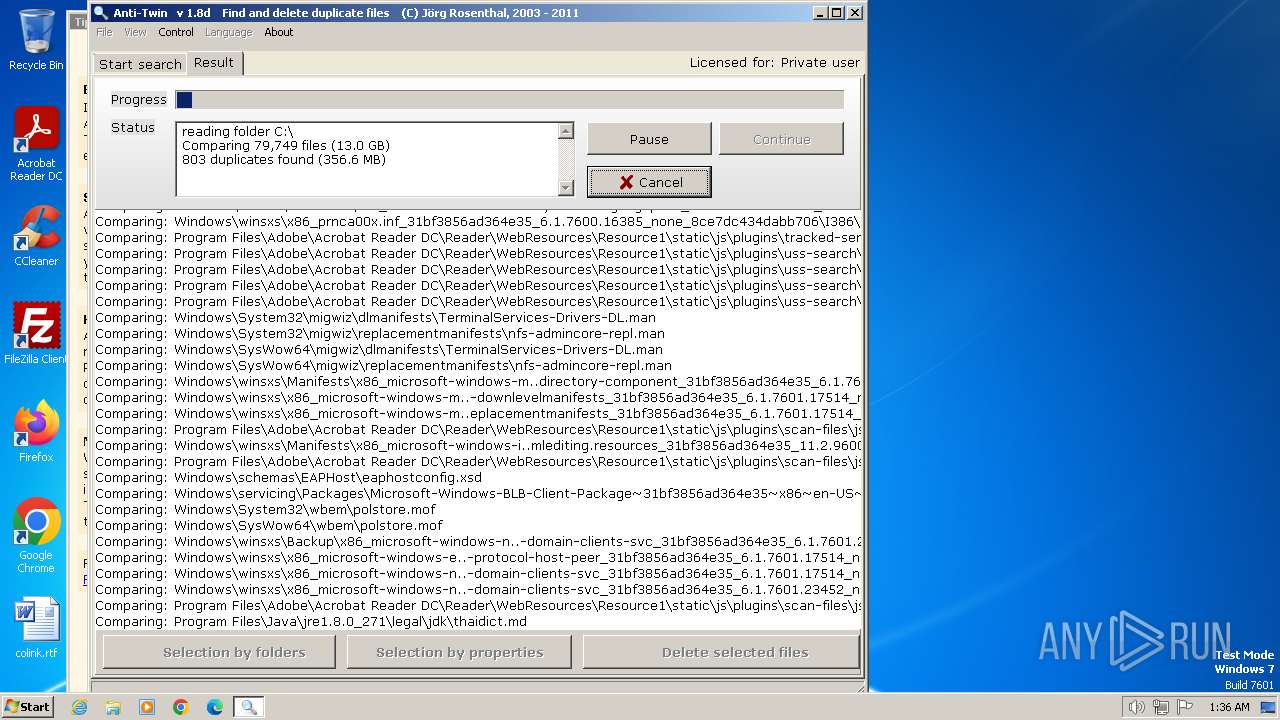
Task: Launch Google Chrome desktop shortcut
Action: click(36, 536)
